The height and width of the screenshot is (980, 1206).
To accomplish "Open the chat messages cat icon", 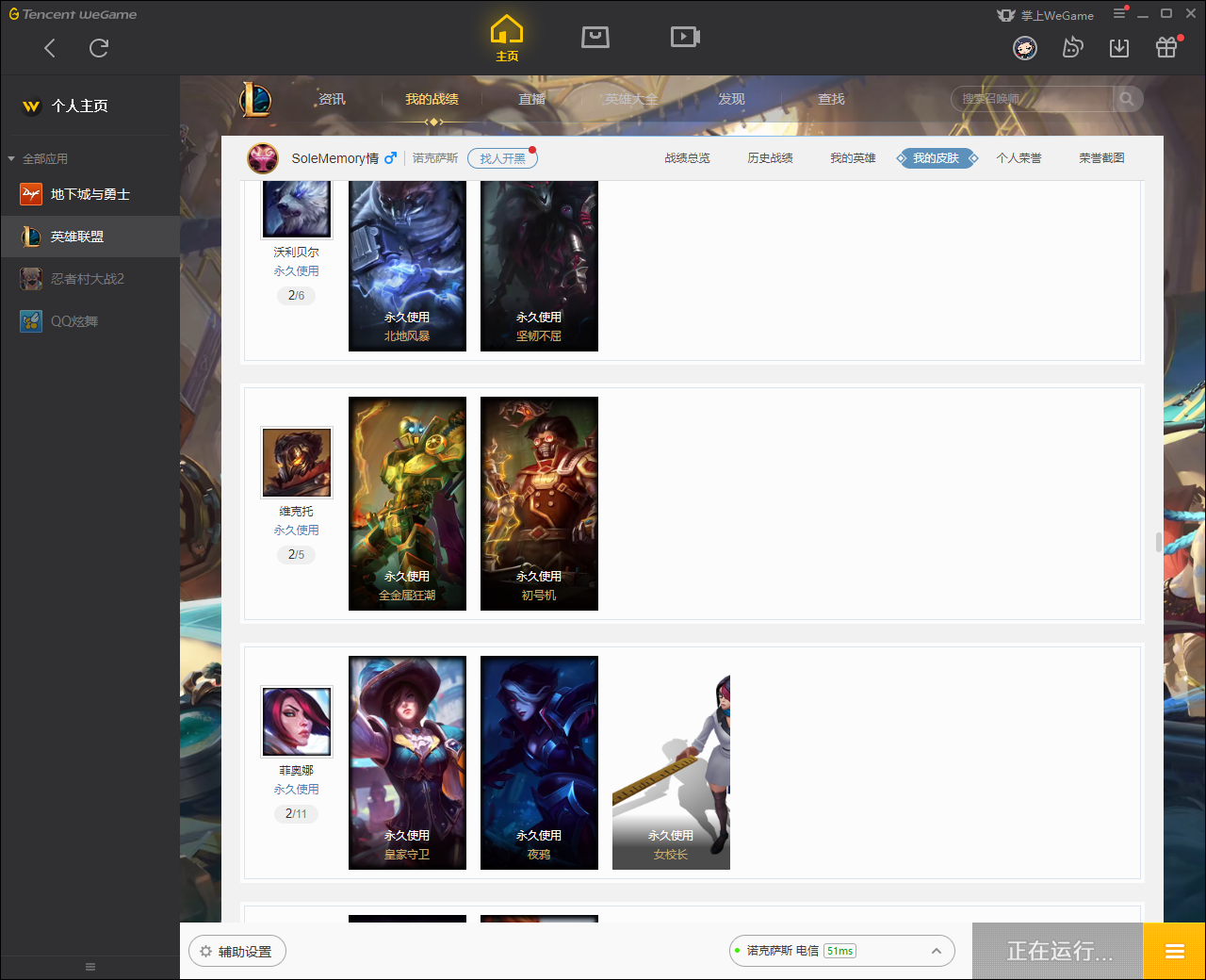I will pyautogui.click(x=1072, y=47).
